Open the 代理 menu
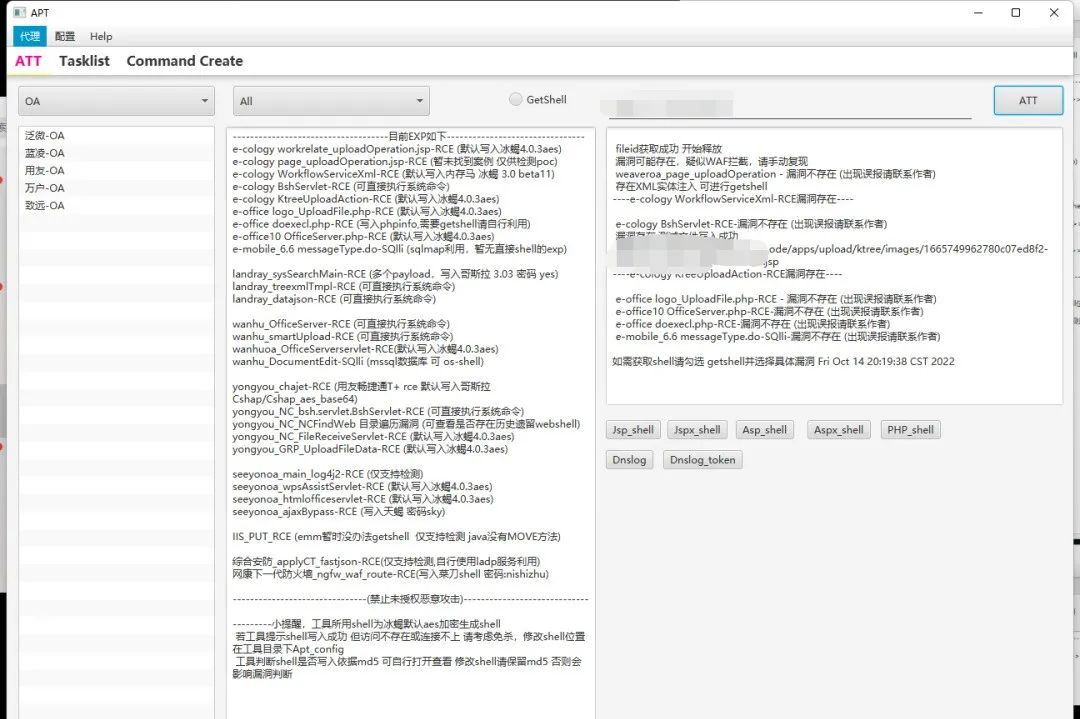This screenshot has height=719, width=1080. [x=30, y=37]
